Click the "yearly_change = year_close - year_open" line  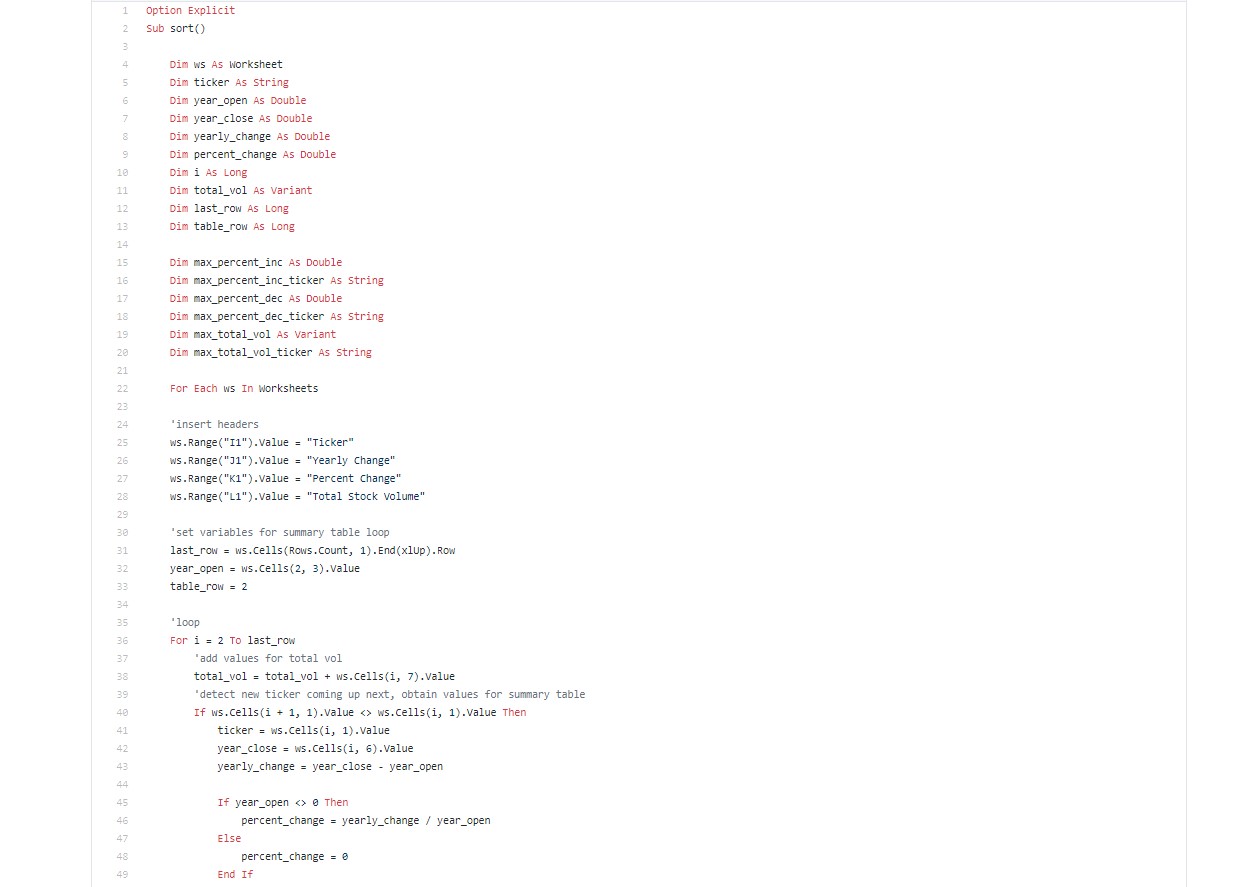pyautogui.click(x=330, y=766)
